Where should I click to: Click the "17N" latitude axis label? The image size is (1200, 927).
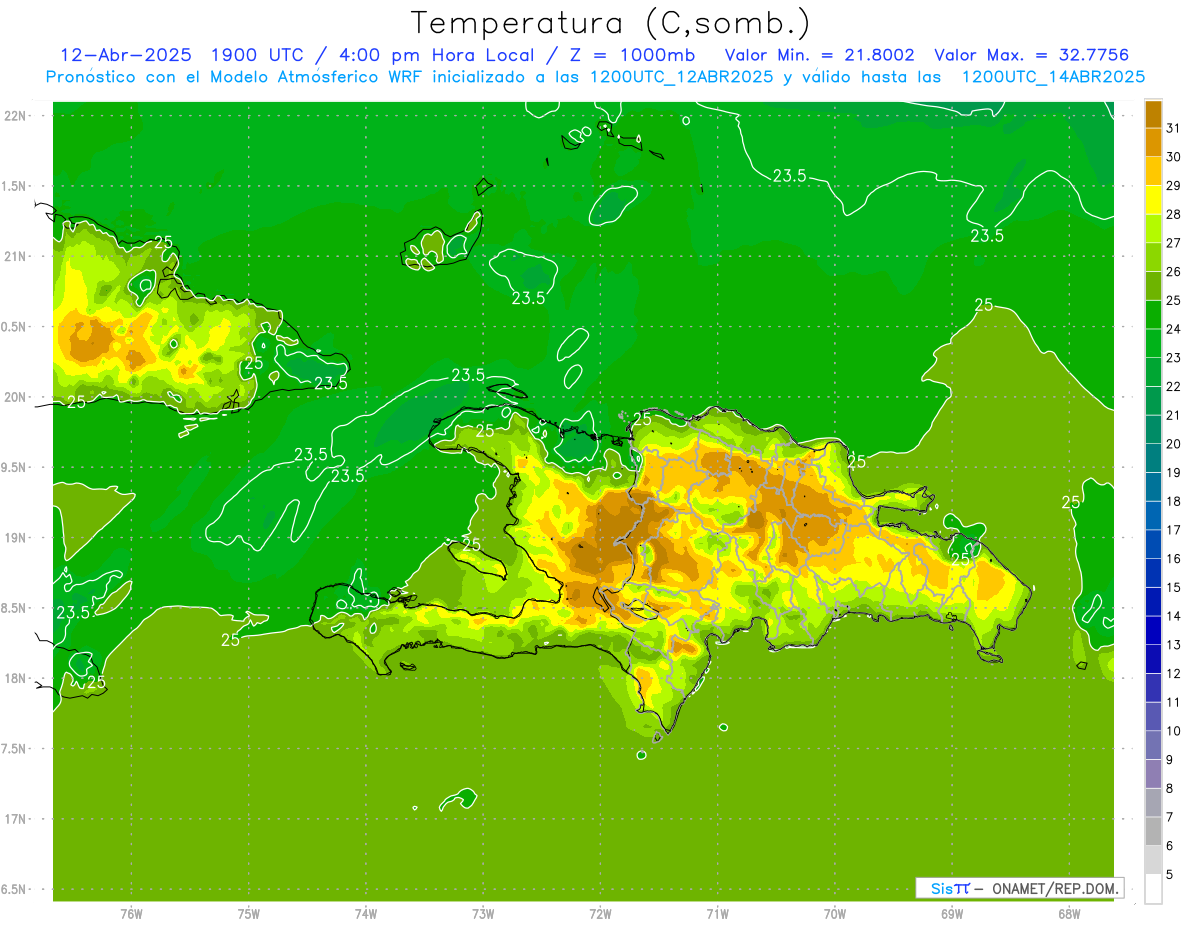point(16,819)
